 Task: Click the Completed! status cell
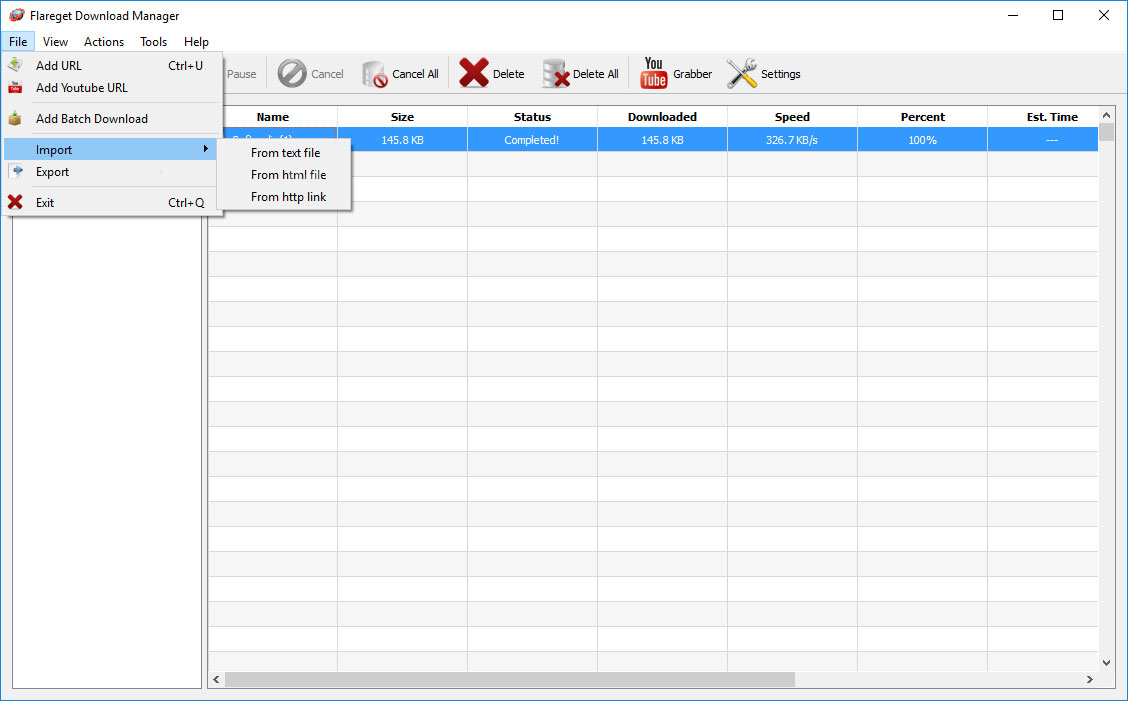tap(532, 140)
